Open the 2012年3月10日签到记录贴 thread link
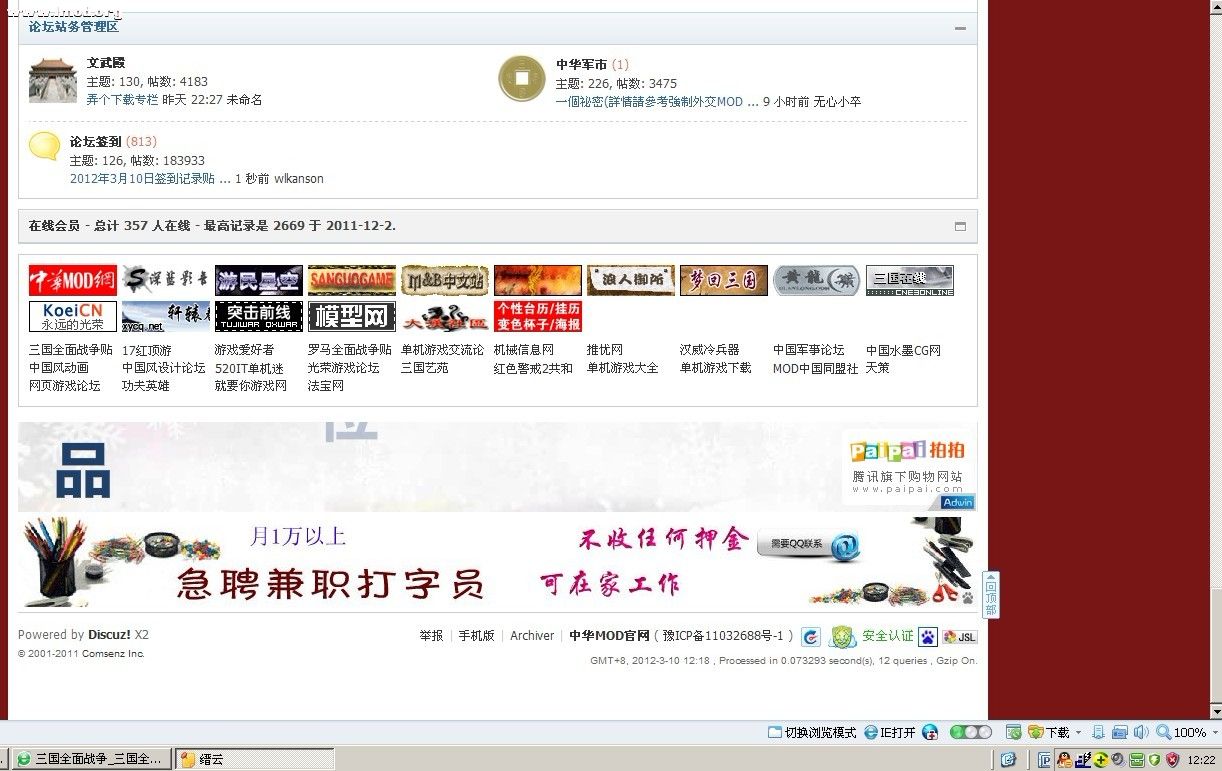 pos(142,178)
